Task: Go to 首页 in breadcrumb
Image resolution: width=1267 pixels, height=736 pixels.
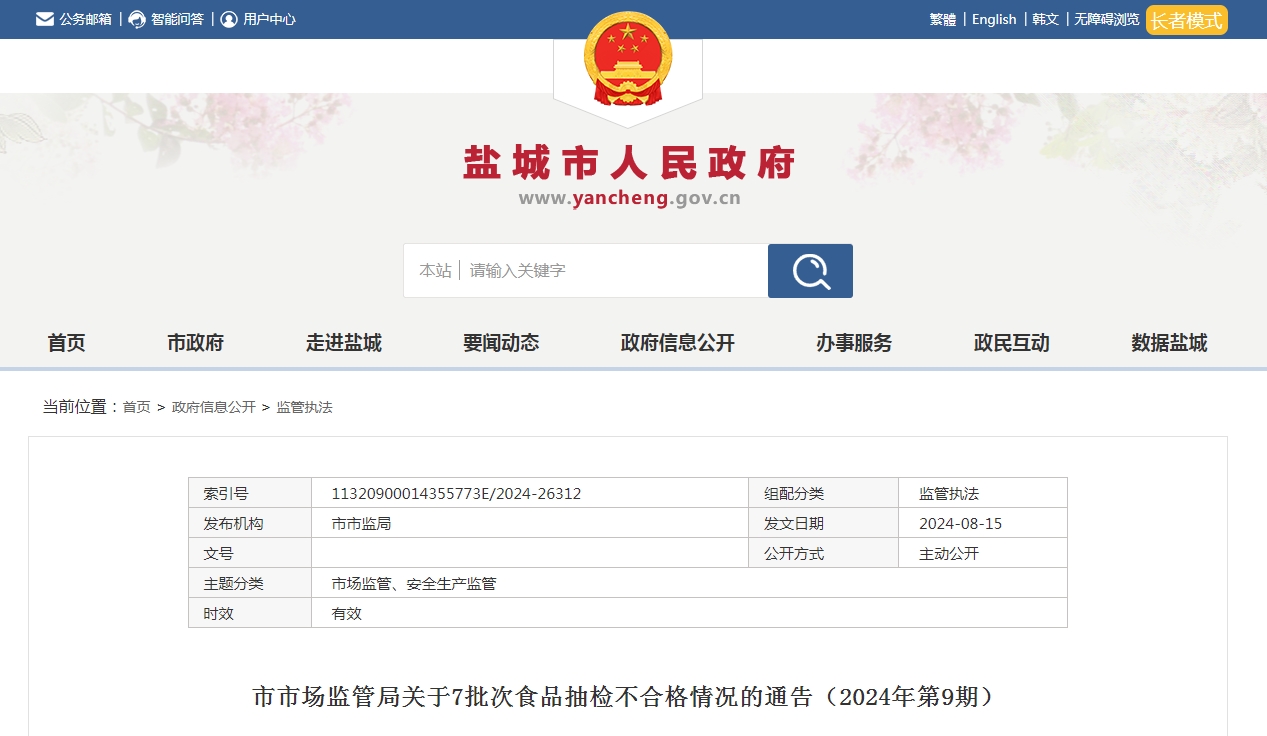Action: [137, 407]
